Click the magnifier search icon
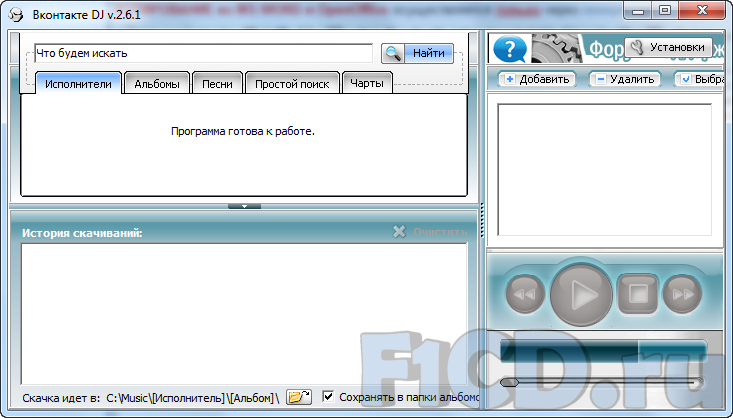733x418 pixels. pyautogui.click(x=393, y=54)
